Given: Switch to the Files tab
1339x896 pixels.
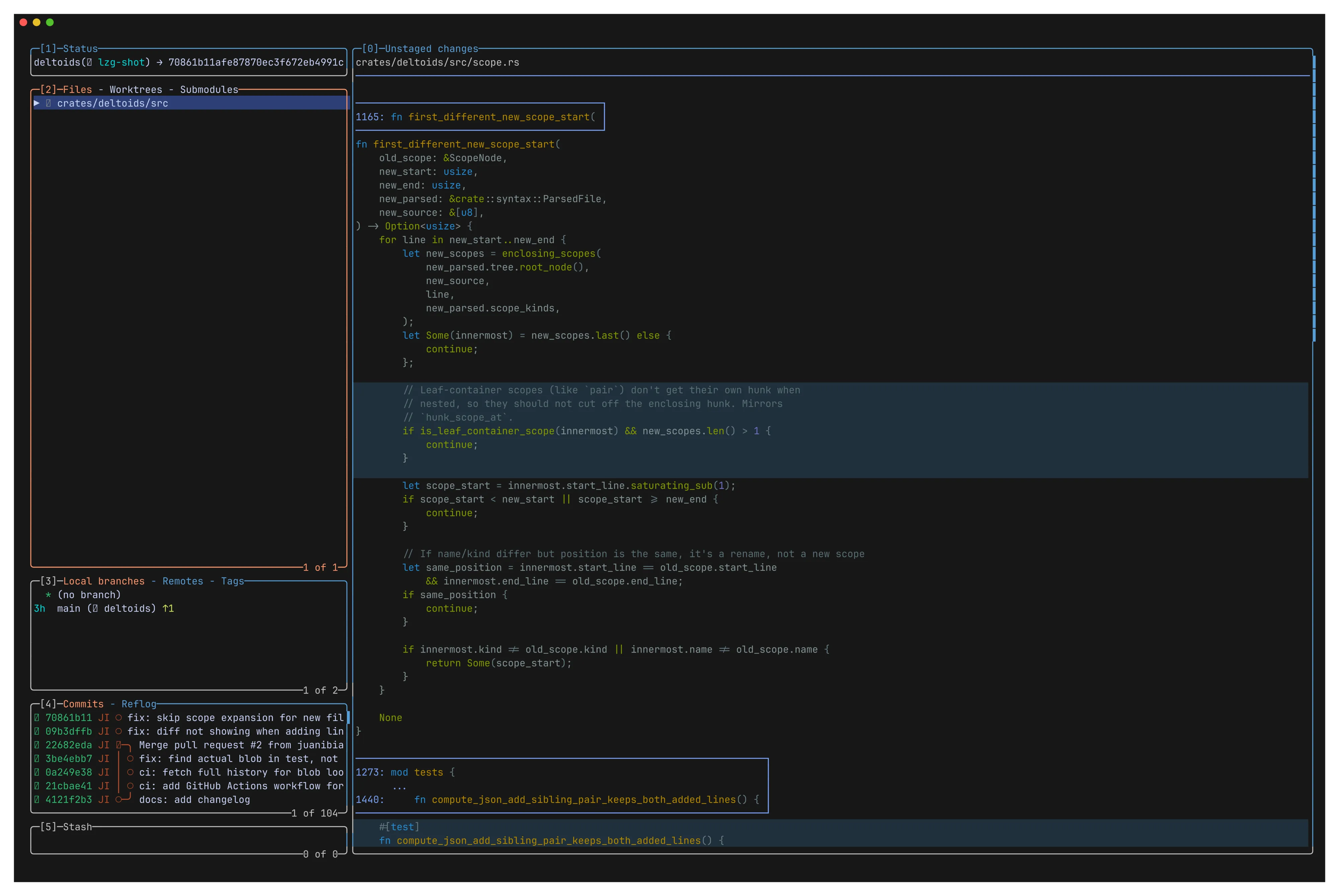Looking at the screenshot, I should click(x=77, y=90).
